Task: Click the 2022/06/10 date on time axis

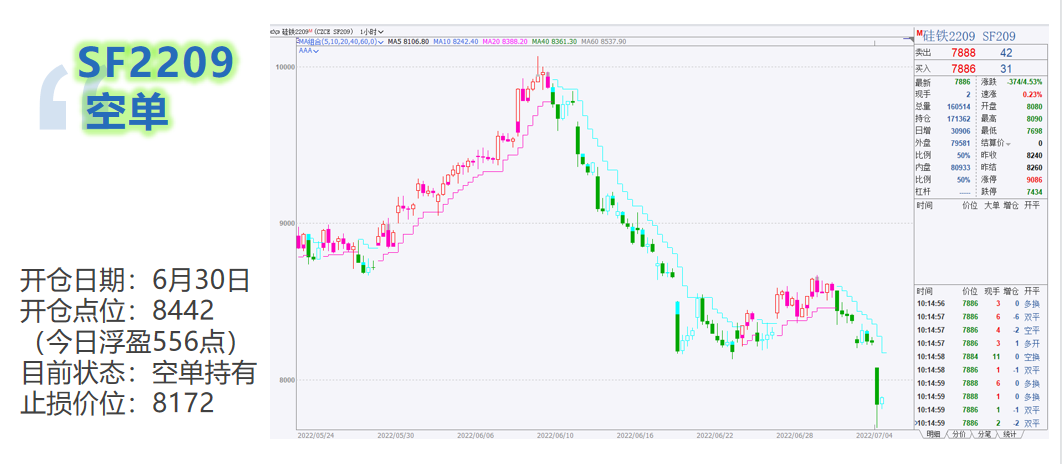Action: (x=554, y=435)
